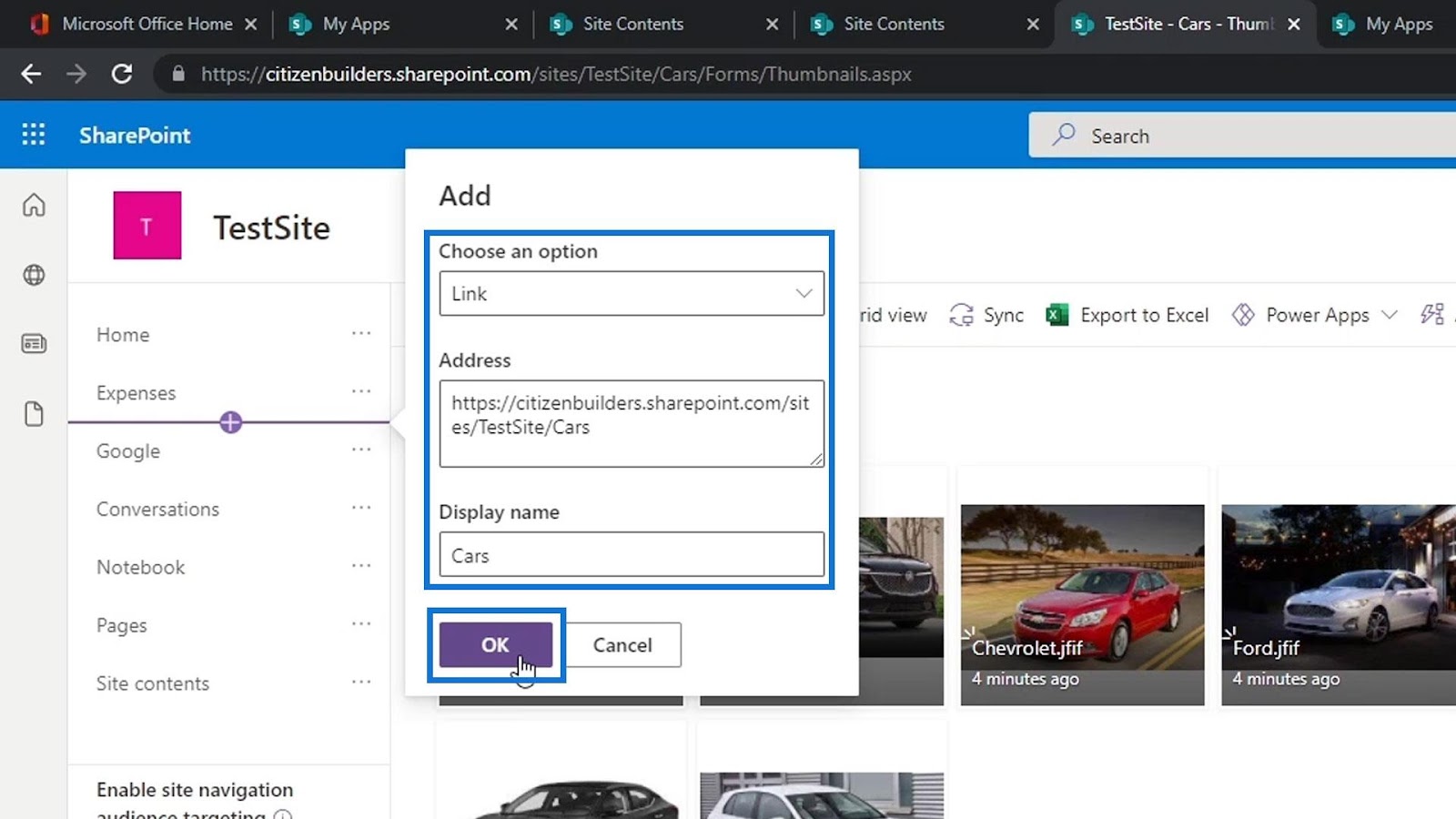Close the TestSite - Cars tab
Screen dimensions: 1456x819
pyautogui.click(x=1293, y=25)
